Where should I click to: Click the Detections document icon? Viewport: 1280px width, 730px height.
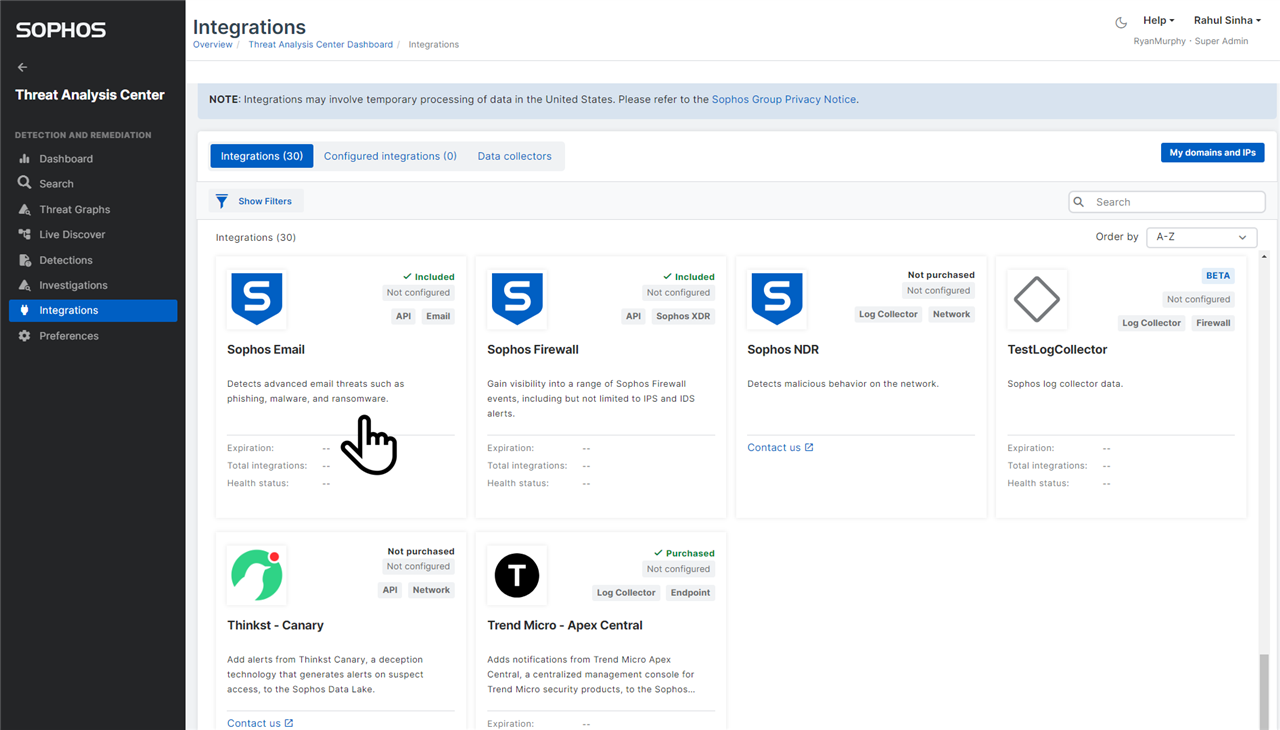pyautogui.click(x=25, y=260)
